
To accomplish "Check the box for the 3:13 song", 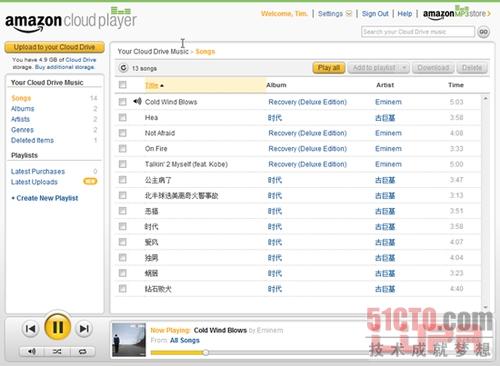I will coord(123,195).
